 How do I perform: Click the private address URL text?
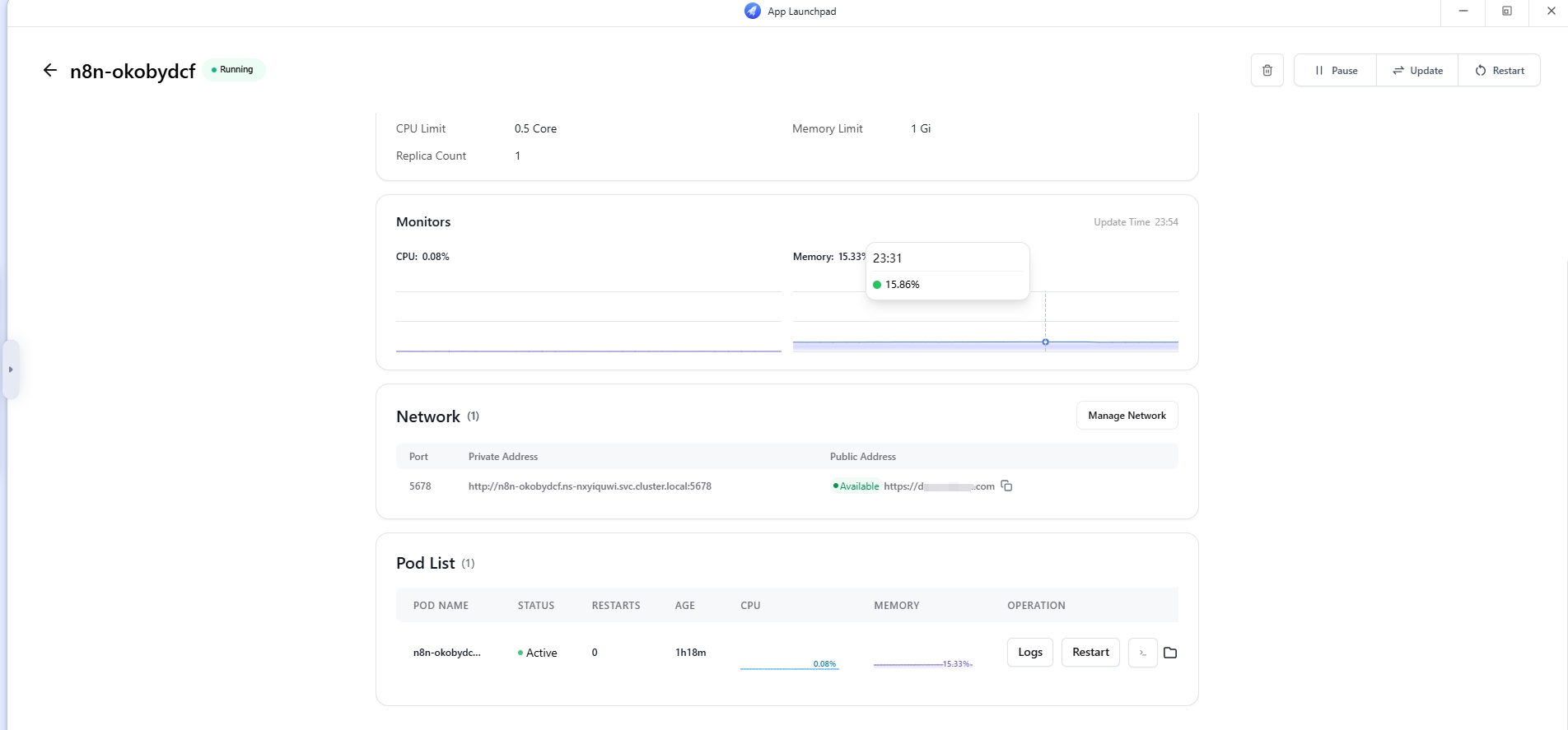[590, 486]
